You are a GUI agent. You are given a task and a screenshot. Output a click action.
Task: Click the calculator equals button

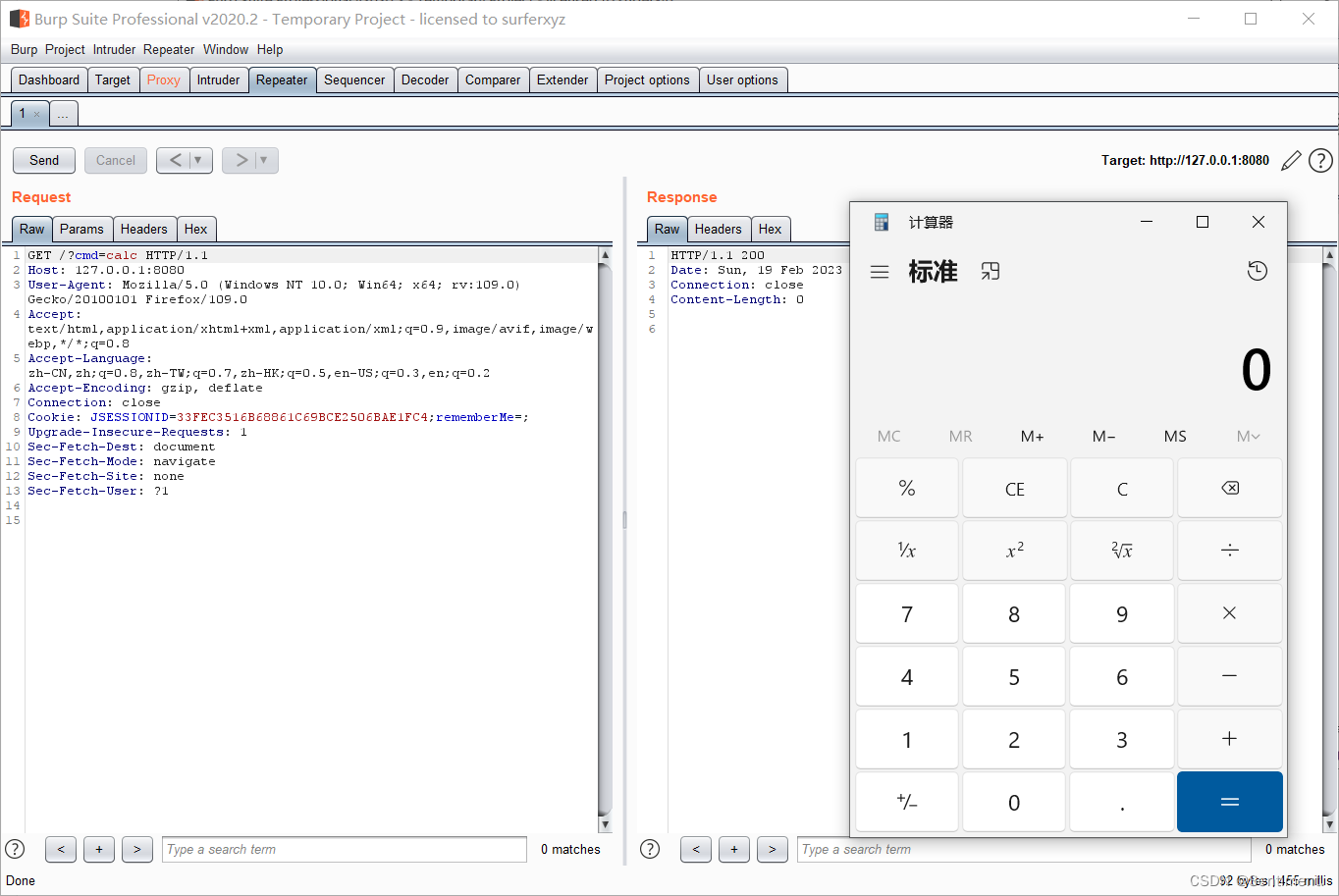(x=1230, y=802)
